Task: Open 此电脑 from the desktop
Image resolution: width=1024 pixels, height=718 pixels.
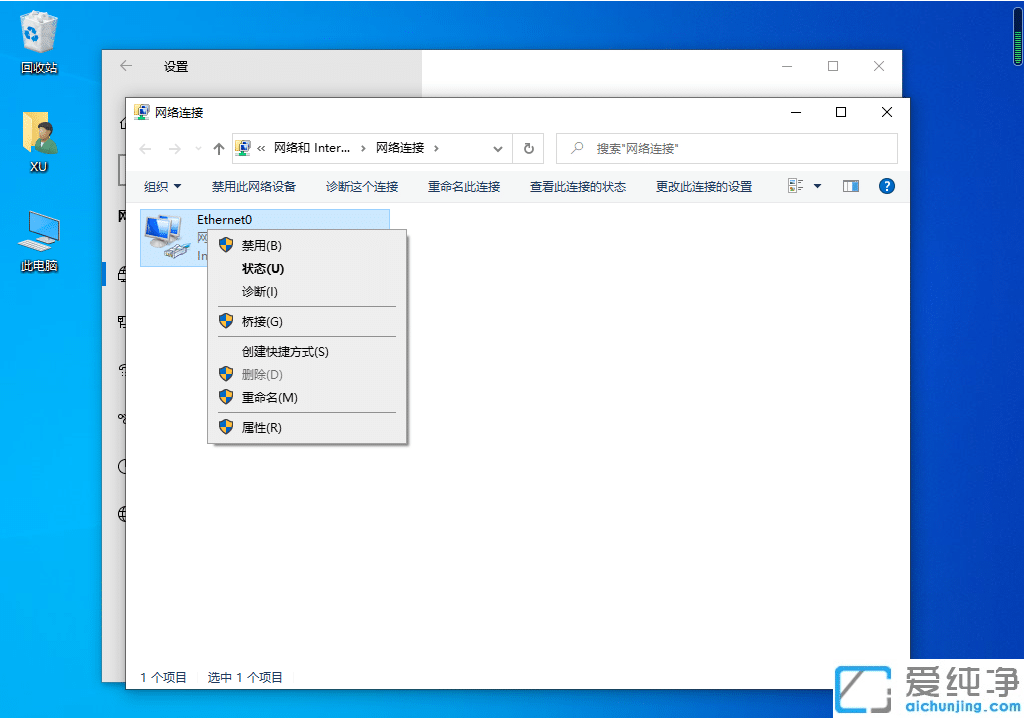Action: click(38, 228)
